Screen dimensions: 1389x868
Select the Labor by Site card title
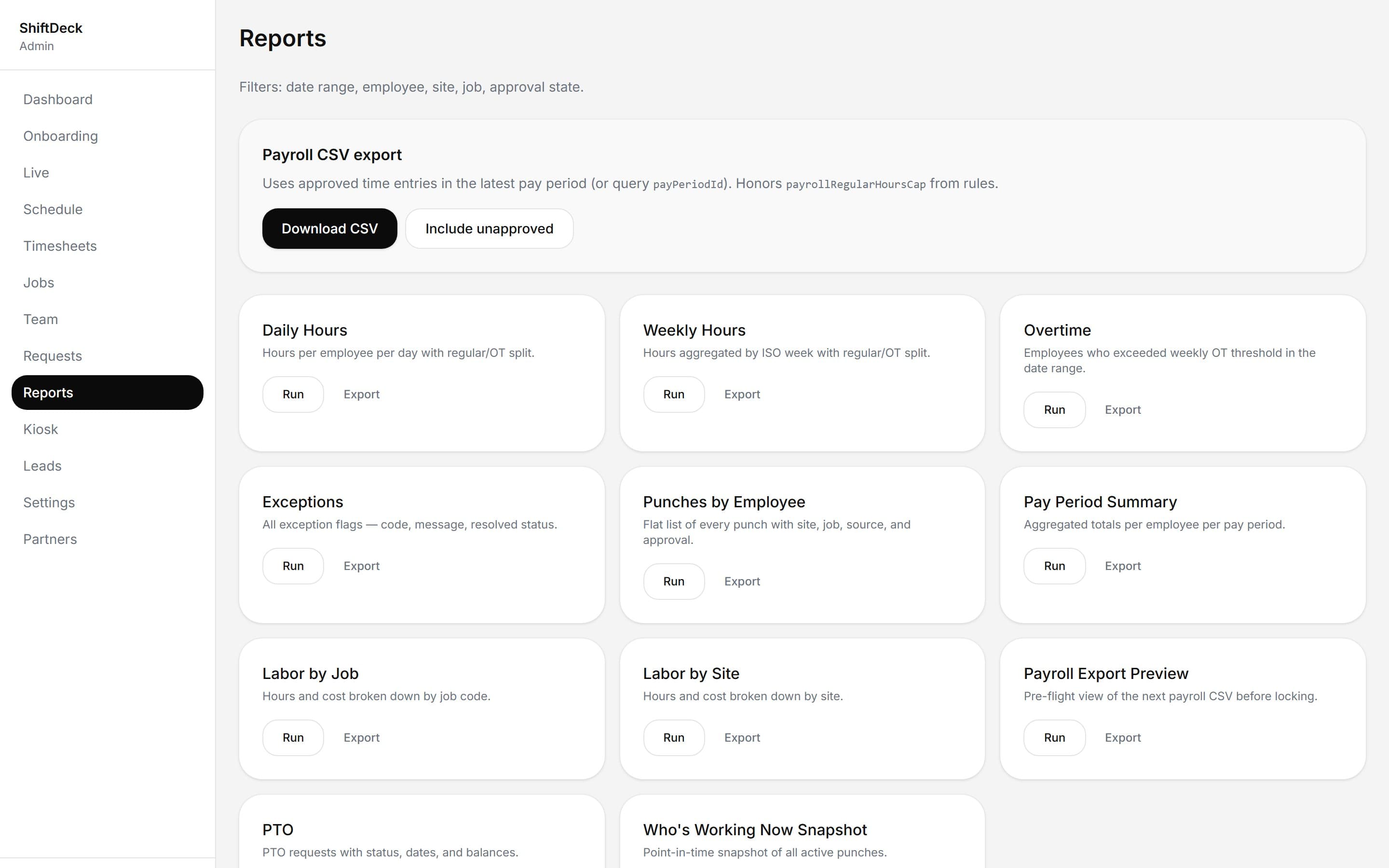coord(691,674)
